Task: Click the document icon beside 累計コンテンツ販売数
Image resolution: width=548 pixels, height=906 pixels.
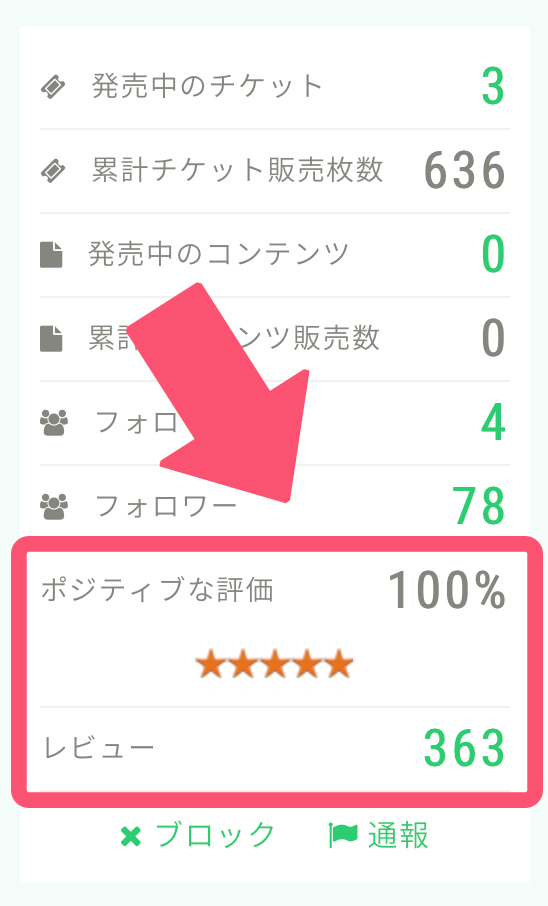Action: pos(51,339)
